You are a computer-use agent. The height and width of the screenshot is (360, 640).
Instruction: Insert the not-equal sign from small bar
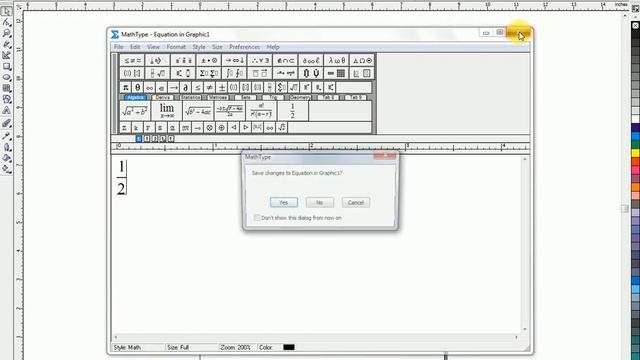point(209,87)
